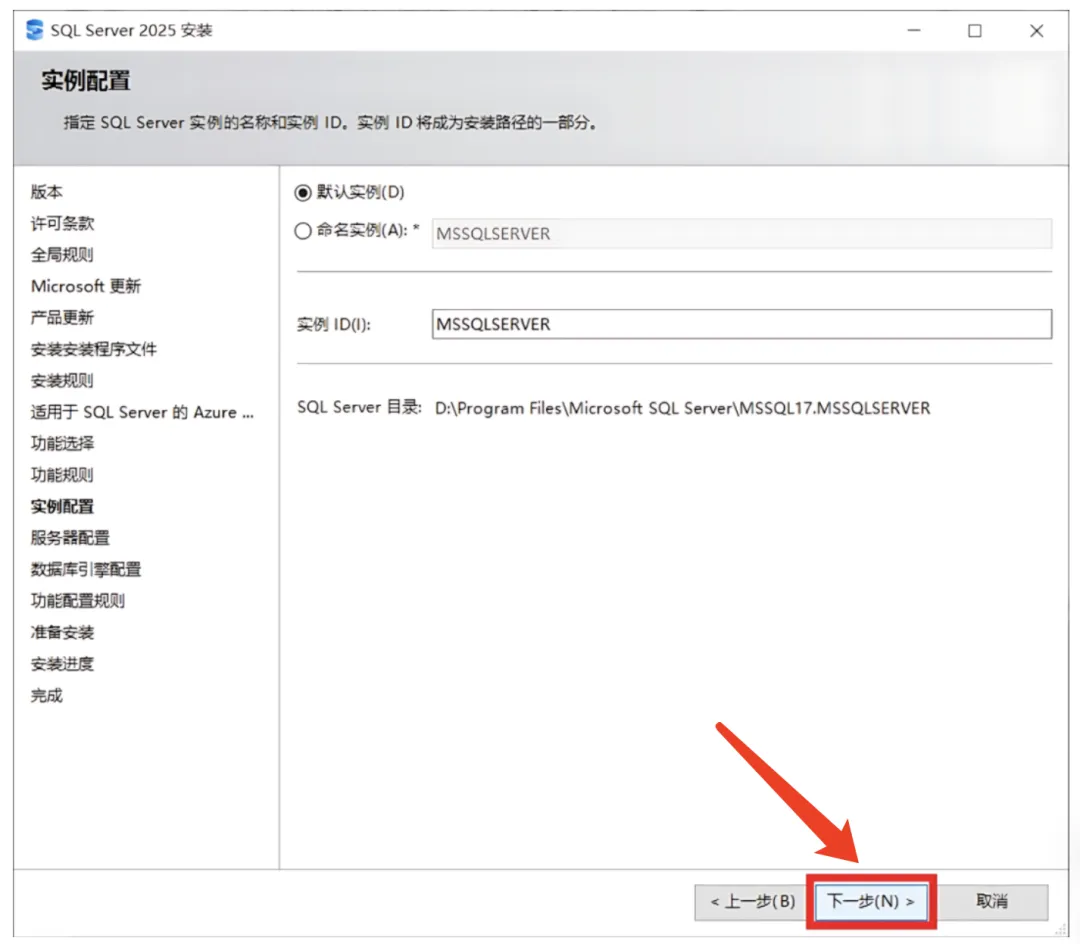Click the named instance MSSQLSERVER text field

click(742, 233)
